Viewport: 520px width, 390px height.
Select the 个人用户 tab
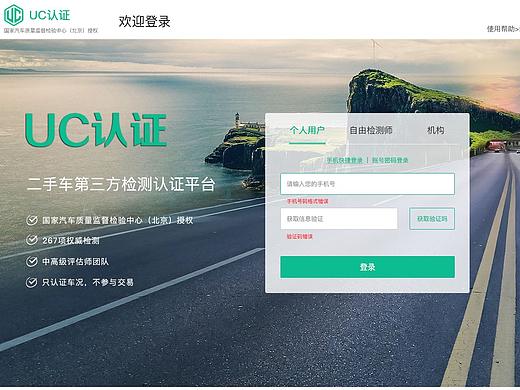tap(307, 130)
